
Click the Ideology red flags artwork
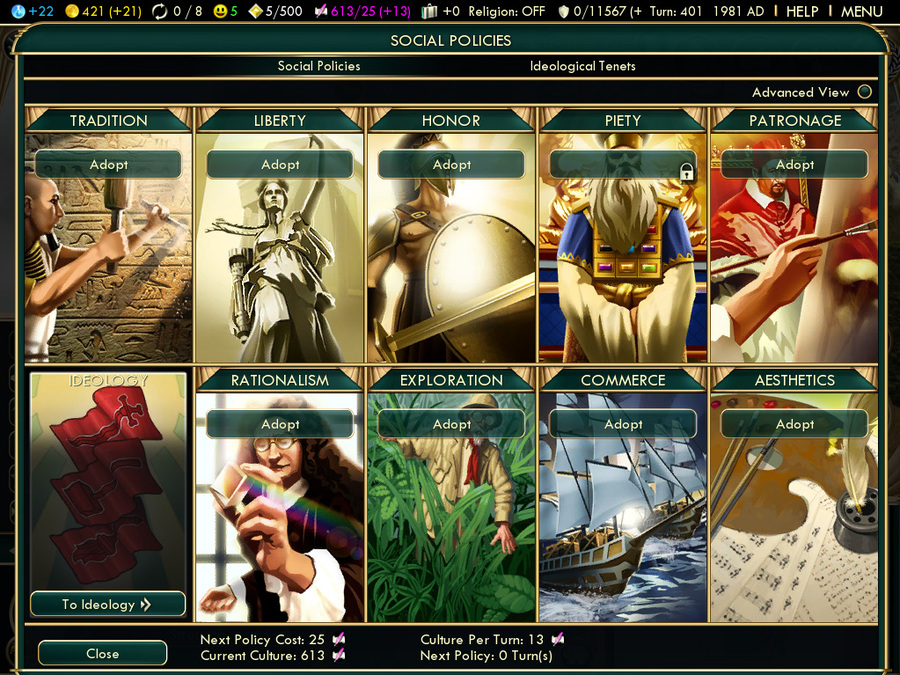click(108, 485)
